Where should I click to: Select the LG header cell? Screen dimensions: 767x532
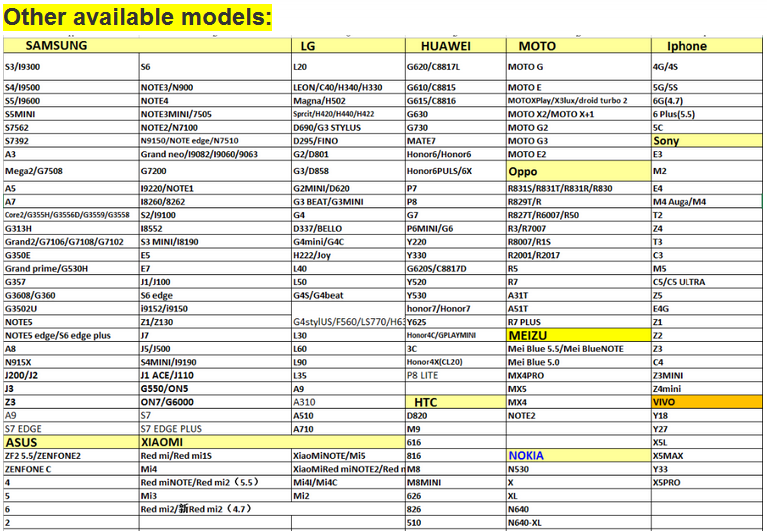tap(348, 46)
